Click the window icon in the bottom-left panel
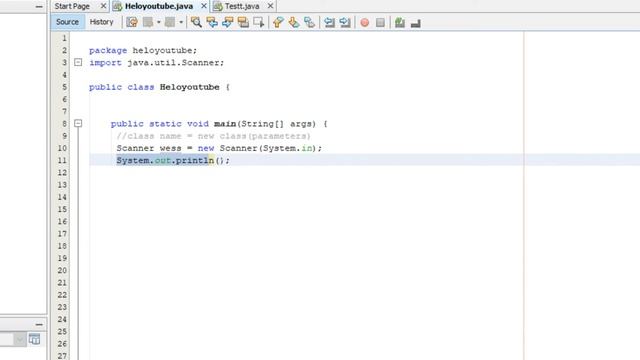The image size is (640, 360). [35, 339]
